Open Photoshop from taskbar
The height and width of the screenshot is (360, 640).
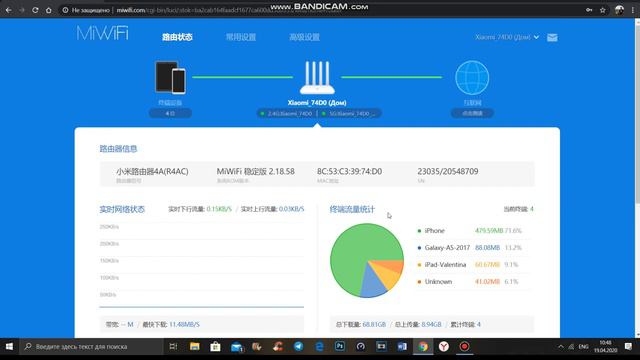(340, 347)
